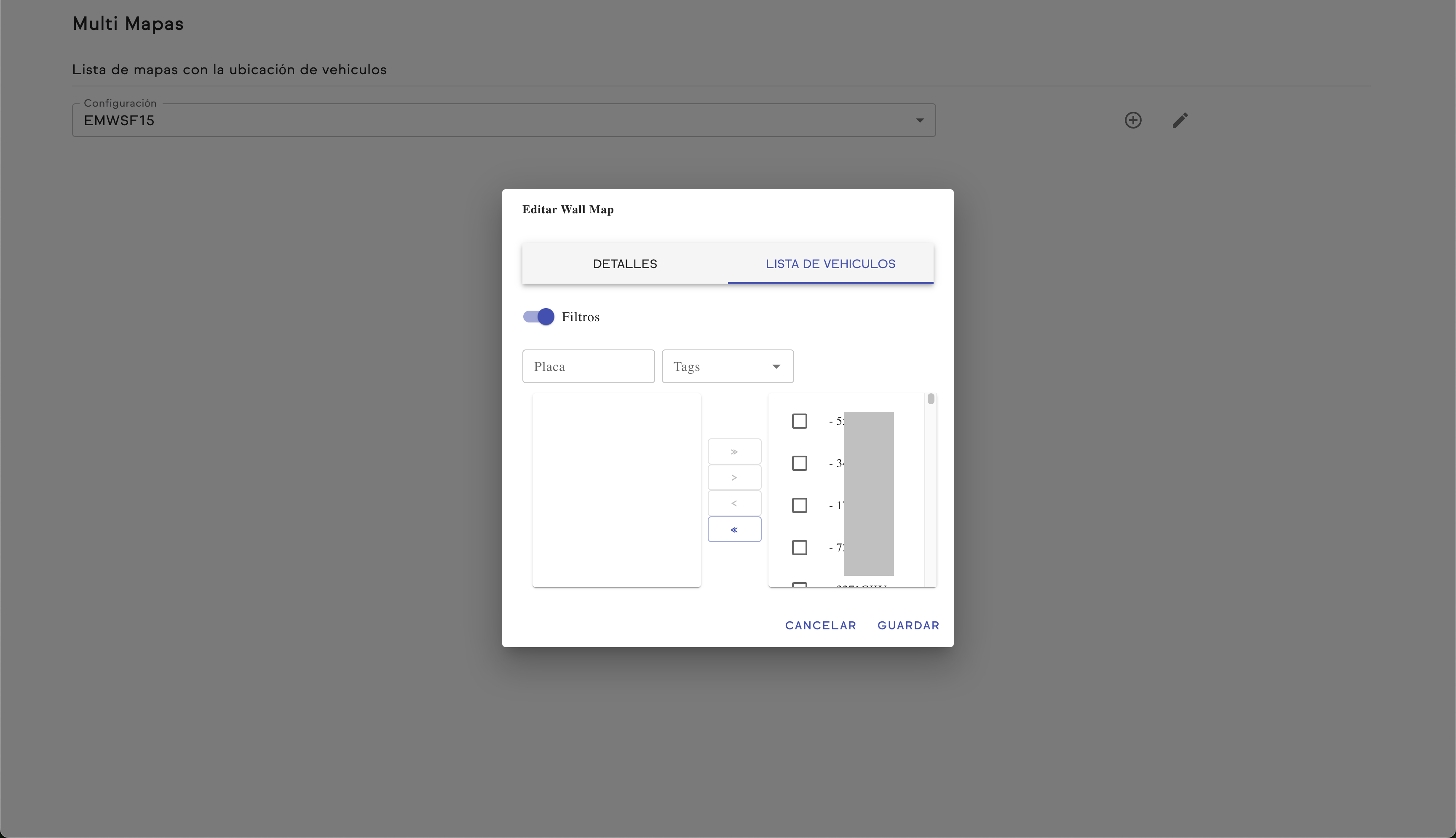The image size is (1456, 838).
Task: Tick the vehicle checkbox starting with 1
Action: coord(799,505)
